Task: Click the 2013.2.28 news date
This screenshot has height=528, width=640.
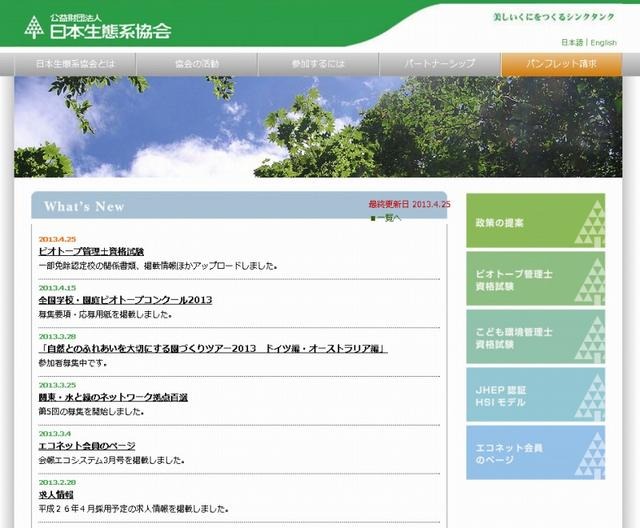Action: coord(58,482)
